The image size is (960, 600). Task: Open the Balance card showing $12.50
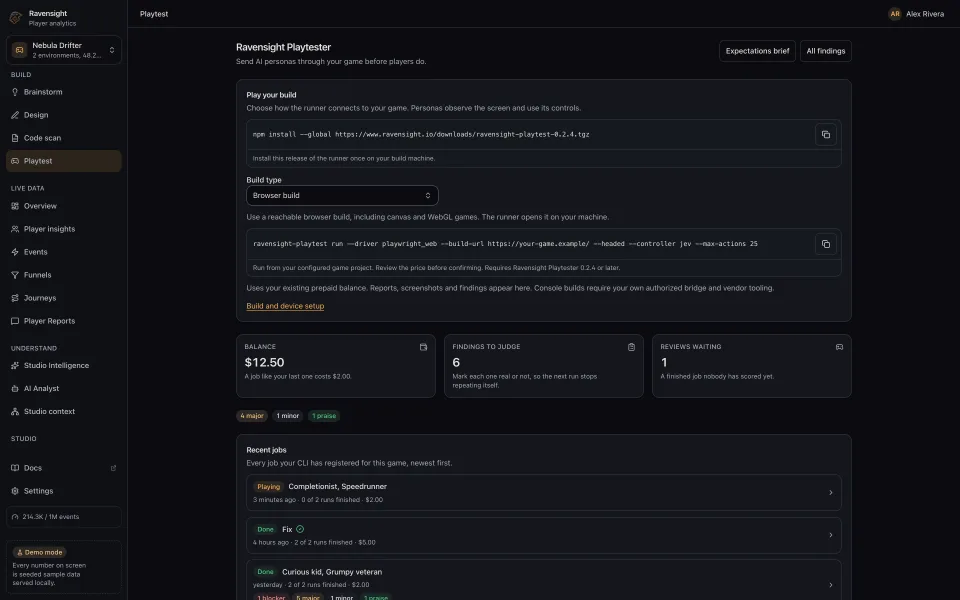336,366
